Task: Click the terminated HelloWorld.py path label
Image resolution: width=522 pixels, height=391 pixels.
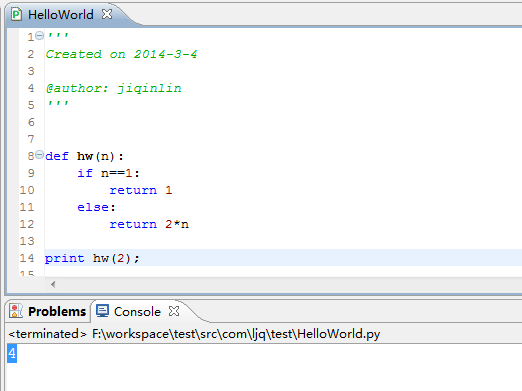Action: 194,334
